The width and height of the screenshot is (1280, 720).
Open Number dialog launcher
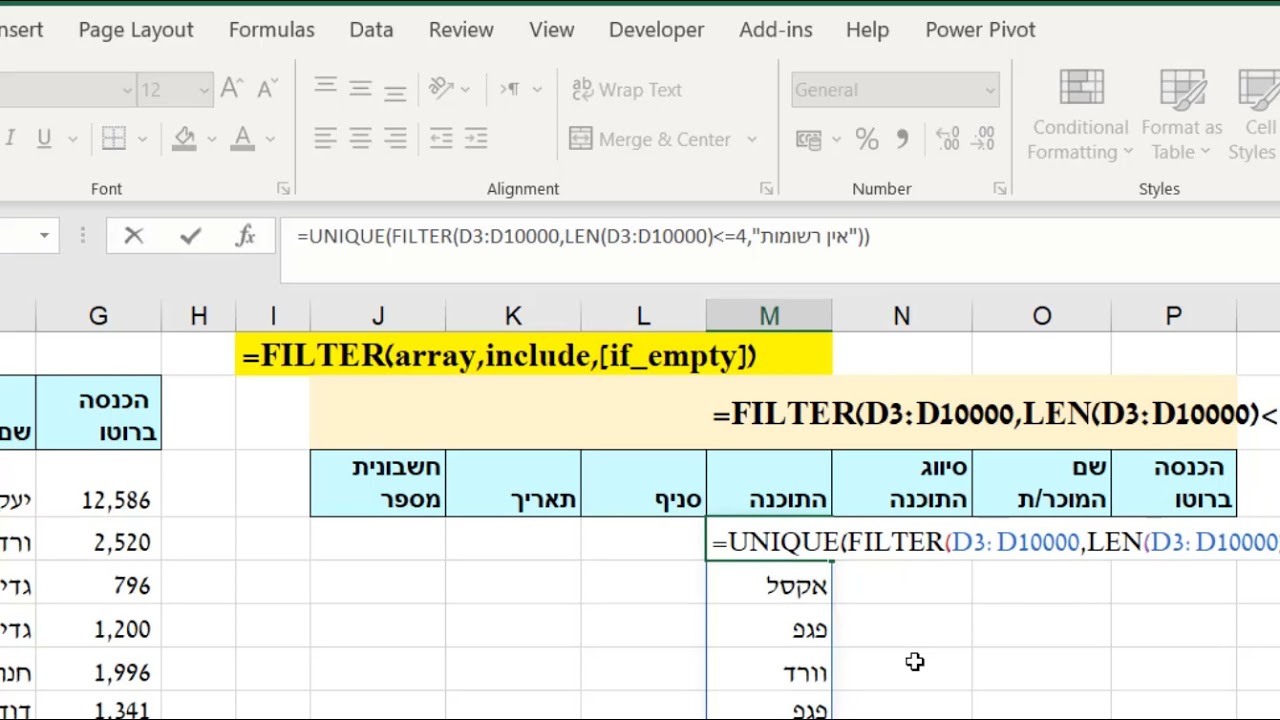1000,188
